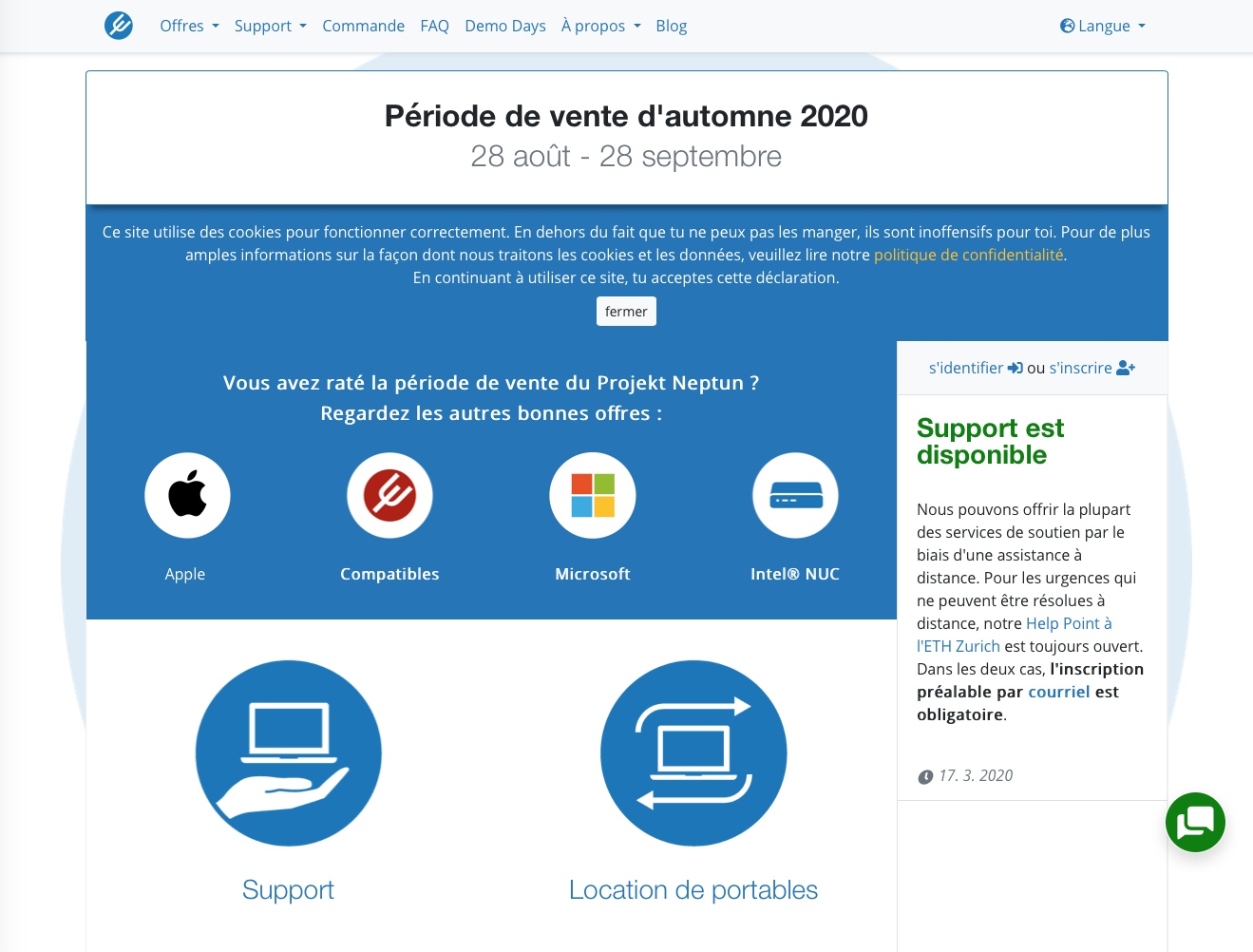
Task: Open Location de portables link
Action: point(693,890)
